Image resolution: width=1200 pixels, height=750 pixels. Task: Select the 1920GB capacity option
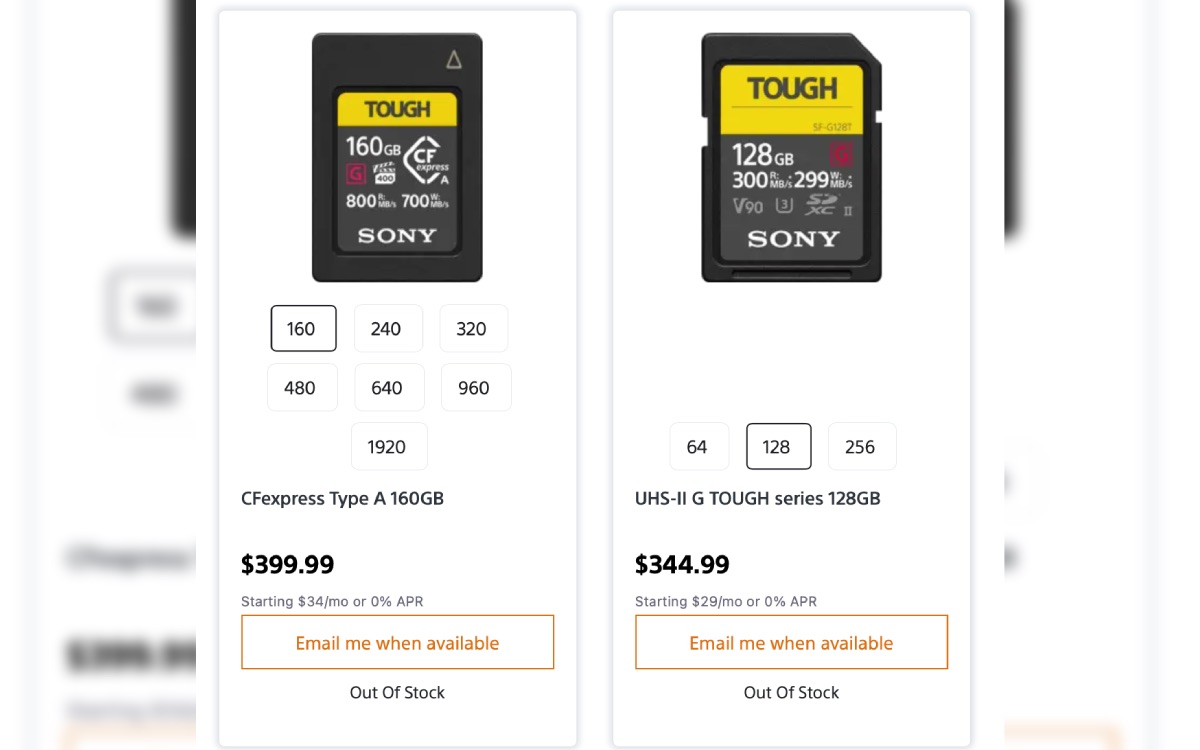point(389,446)
